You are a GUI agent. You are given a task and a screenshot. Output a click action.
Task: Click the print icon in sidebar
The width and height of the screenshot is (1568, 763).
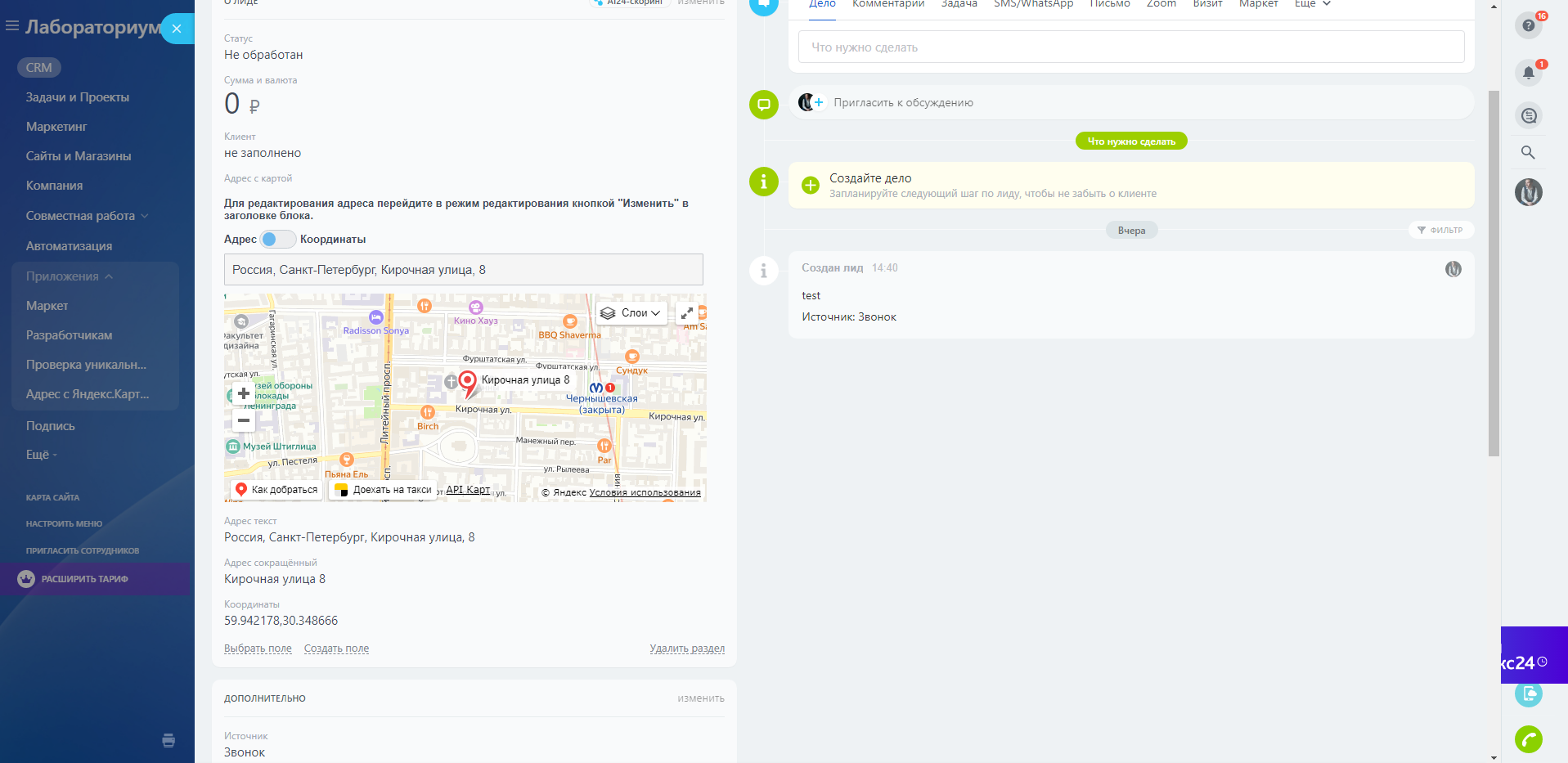(168, 741)
